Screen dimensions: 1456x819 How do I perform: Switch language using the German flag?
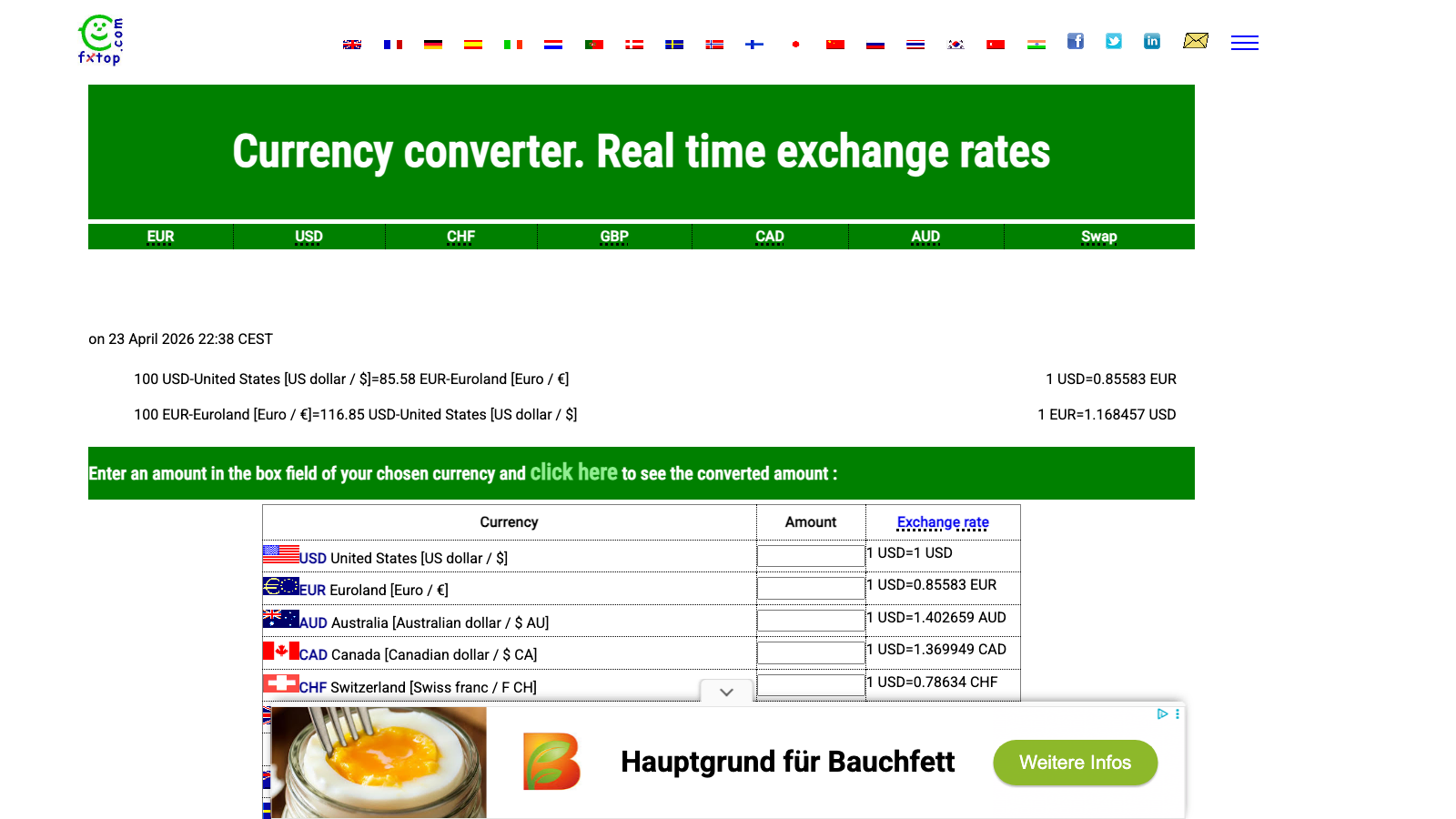434,44
